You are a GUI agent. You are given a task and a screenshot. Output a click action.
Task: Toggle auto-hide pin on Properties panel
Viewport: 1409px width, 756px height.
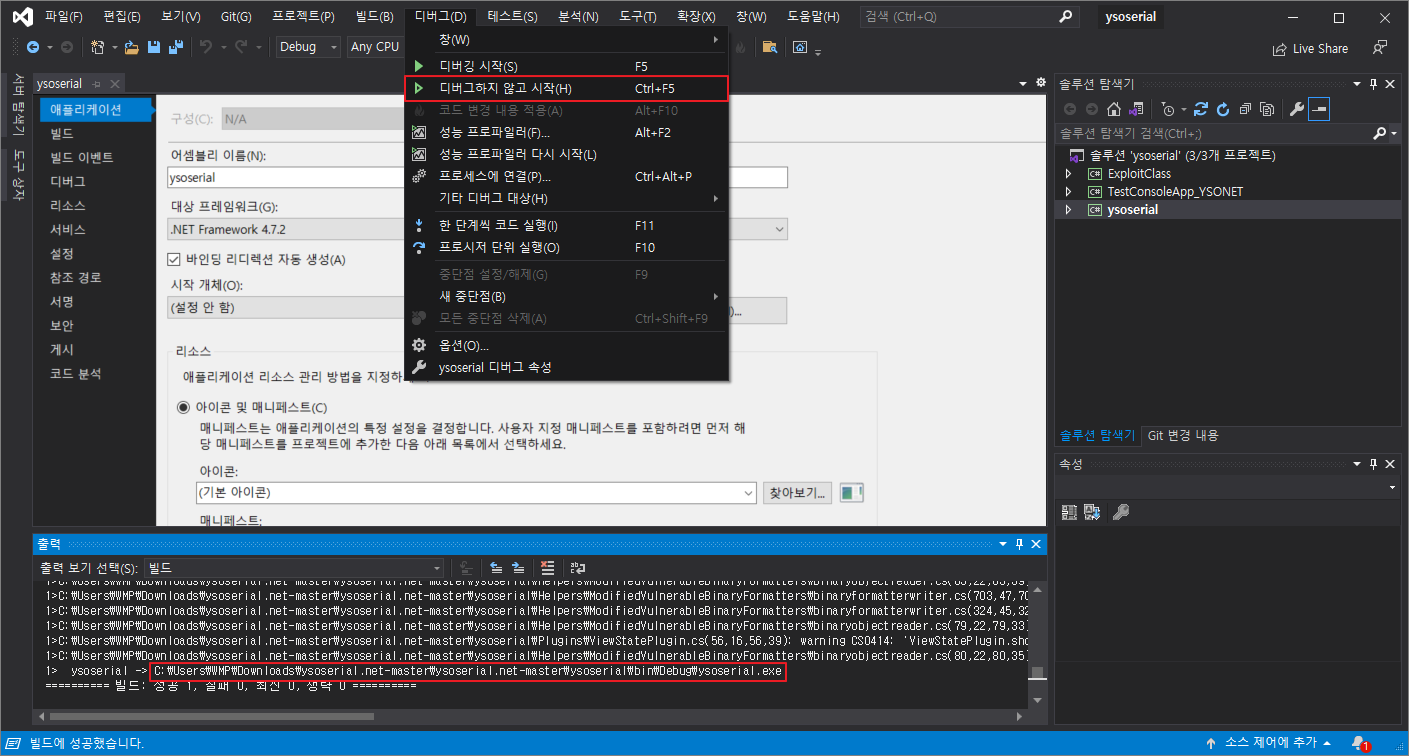(1375, 464)
